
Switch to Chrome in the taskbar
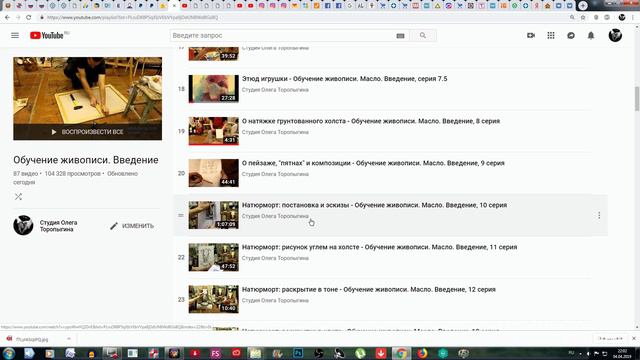(401, 353)
